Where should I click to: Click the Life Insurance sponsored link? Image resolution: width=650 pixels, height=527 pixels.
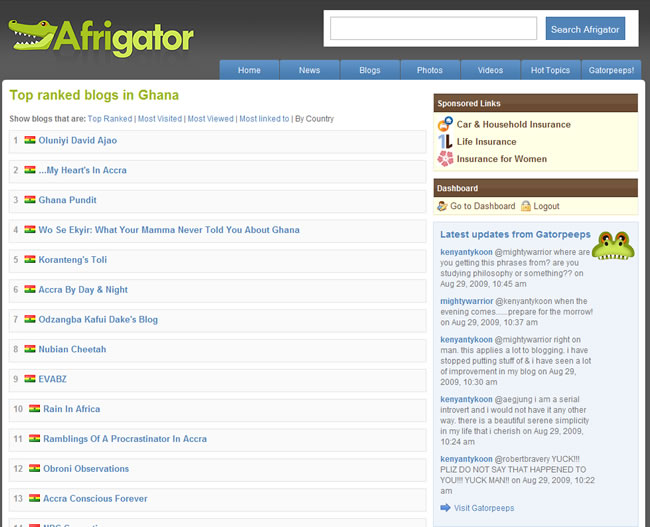[486, 141]
